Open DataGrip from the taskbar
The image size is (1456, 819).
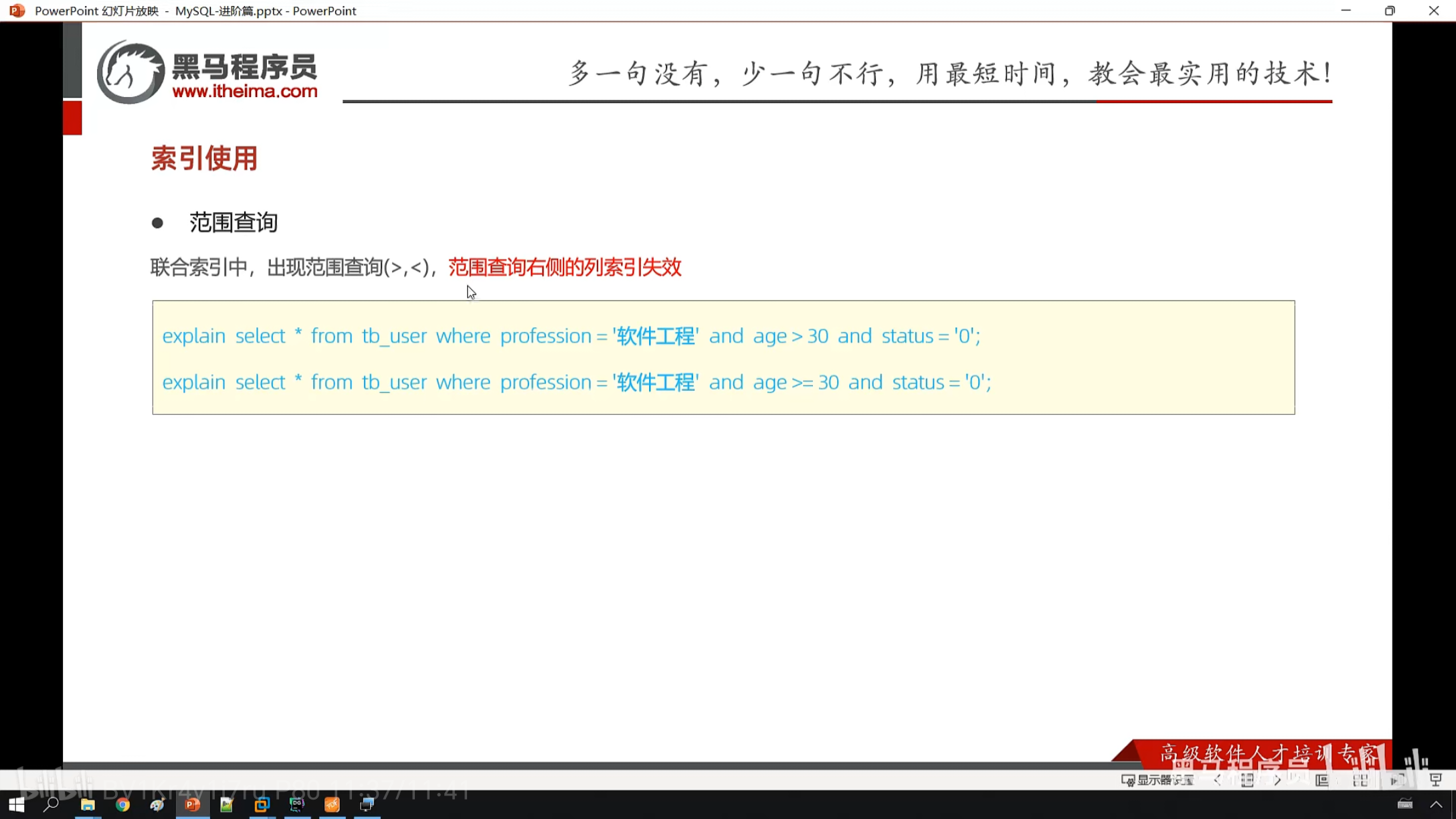[296, 804]
